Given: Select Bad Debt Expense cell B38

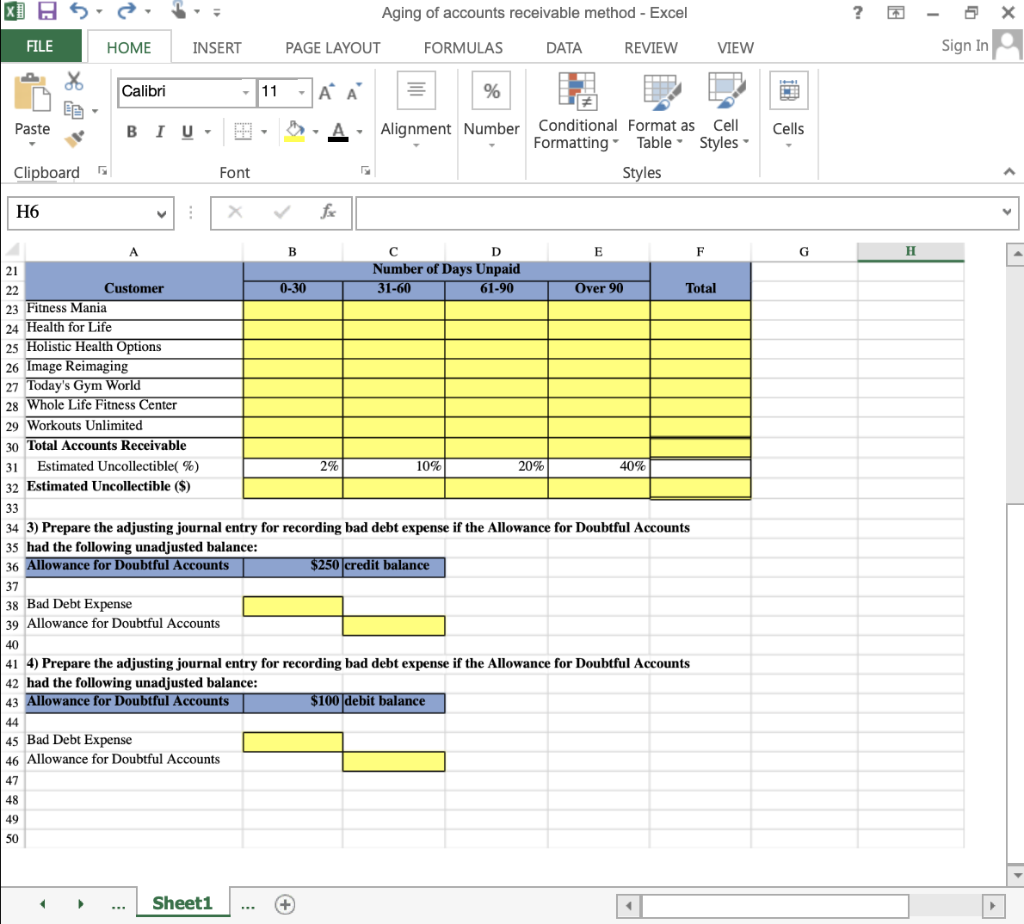Looking at the screenshot, I should point(293,605).
